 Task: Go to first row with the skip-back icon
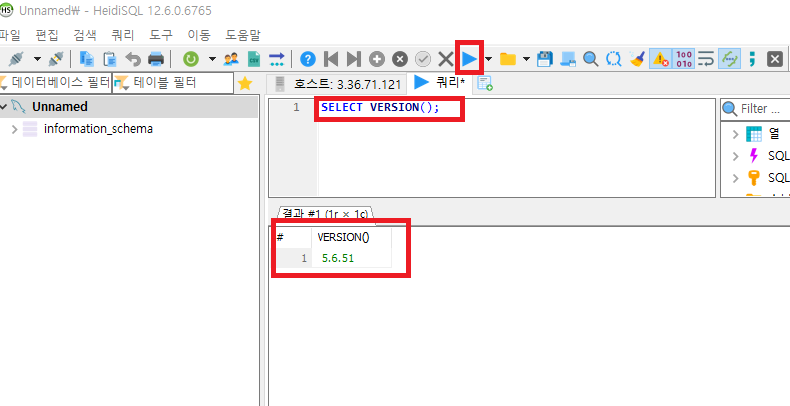coord(331,59)
